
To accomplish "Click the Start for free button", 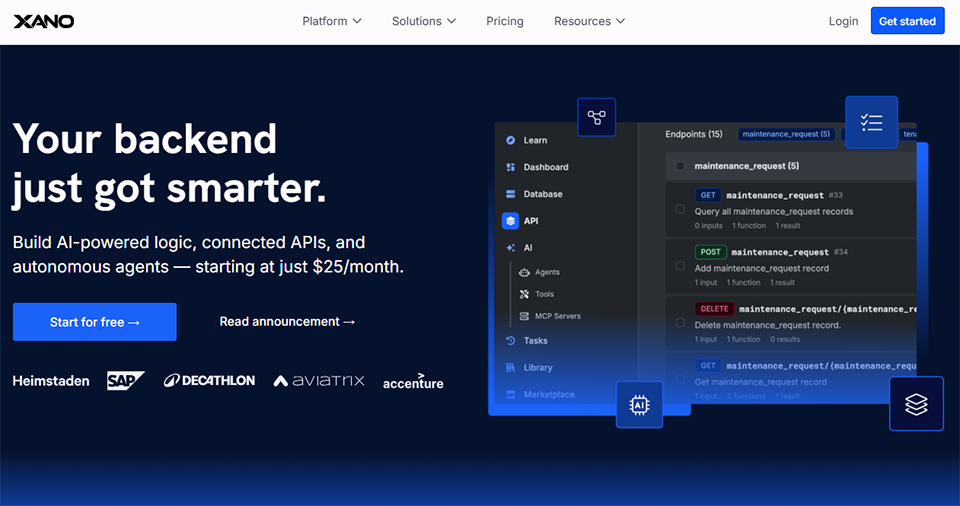I will [x=94, y=322].
